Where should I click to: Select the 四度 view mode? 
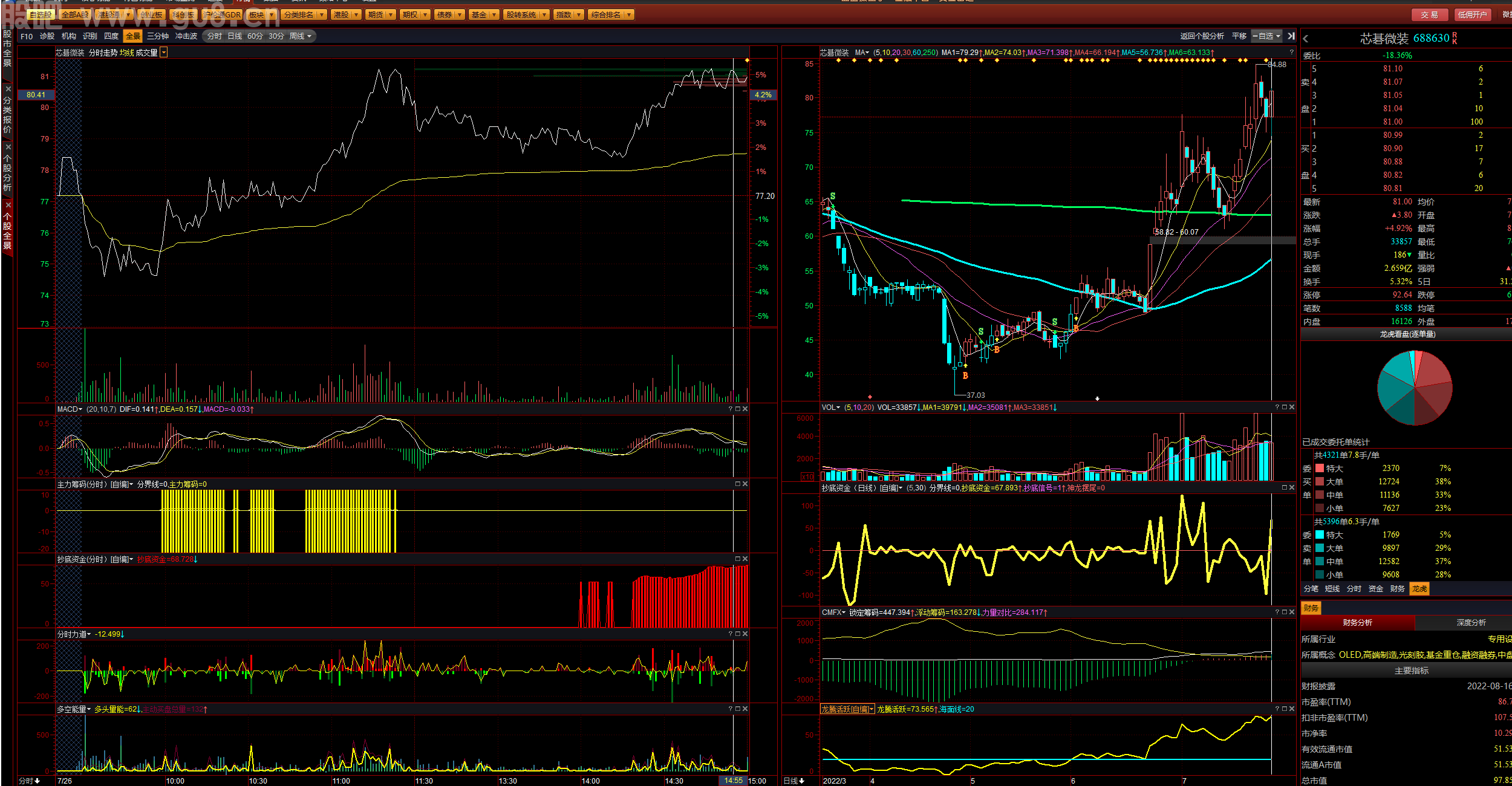111,36
